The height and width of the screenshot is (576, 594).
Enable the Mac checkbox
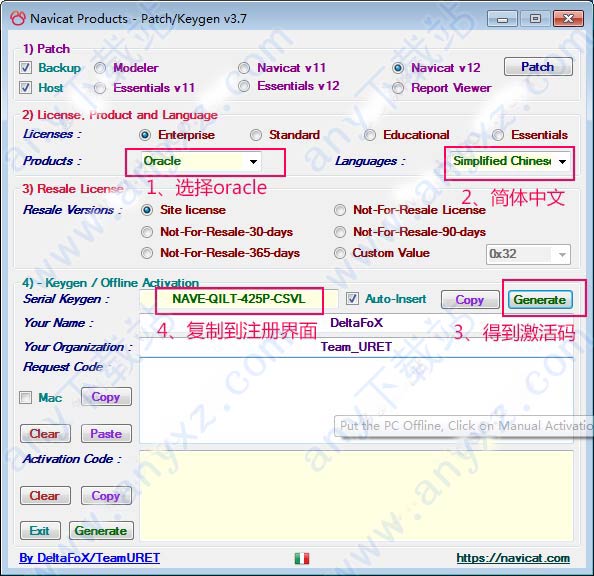25,398
